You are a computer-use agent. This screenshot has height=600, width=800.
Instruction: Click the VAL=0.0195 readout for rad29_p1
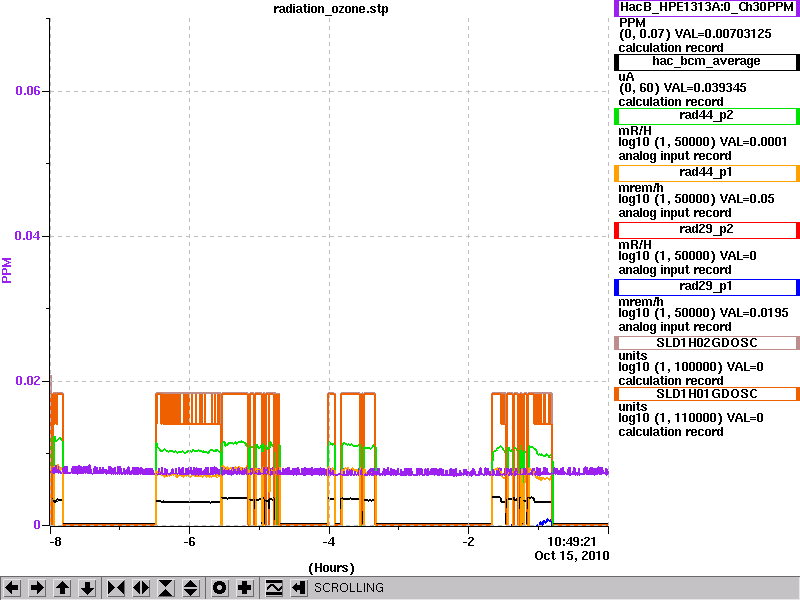pyautogui.click(x=754, y=313)
